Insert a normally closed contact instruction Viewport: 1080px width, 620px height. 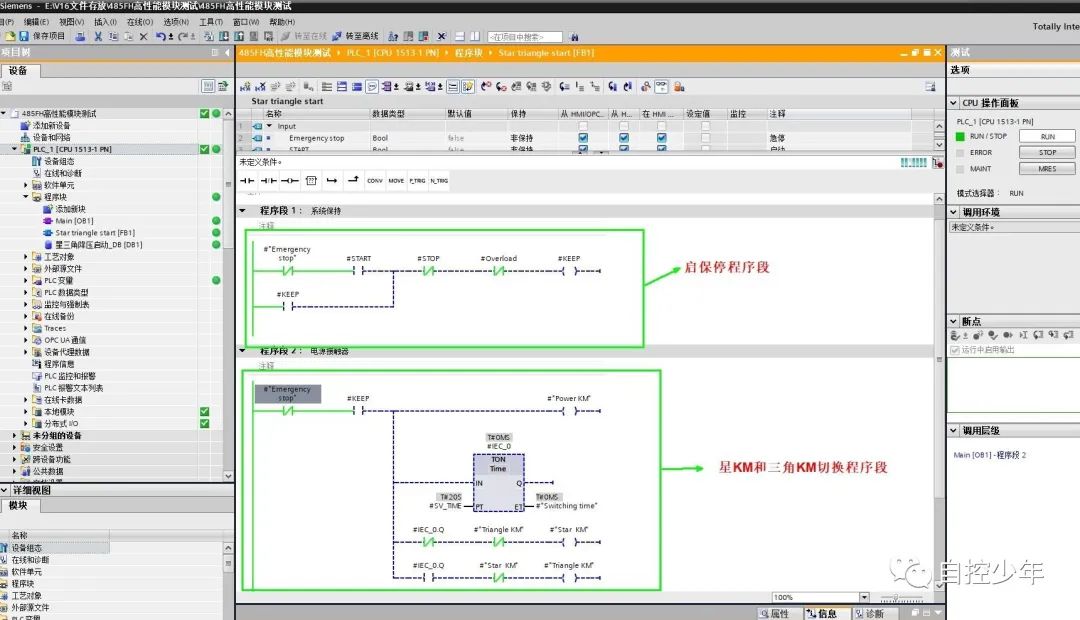point(269,180)
